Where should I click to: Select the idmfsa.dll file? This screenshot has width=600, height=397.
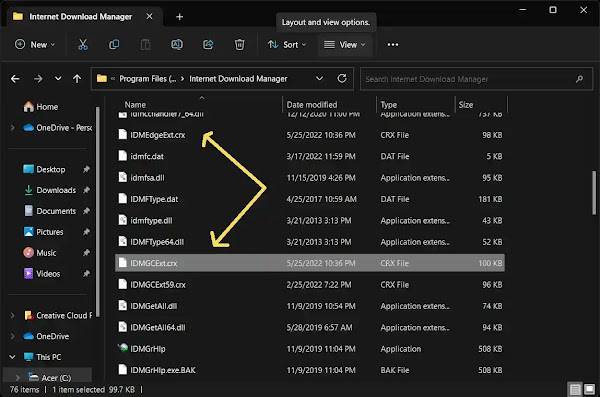coord(310,178)
